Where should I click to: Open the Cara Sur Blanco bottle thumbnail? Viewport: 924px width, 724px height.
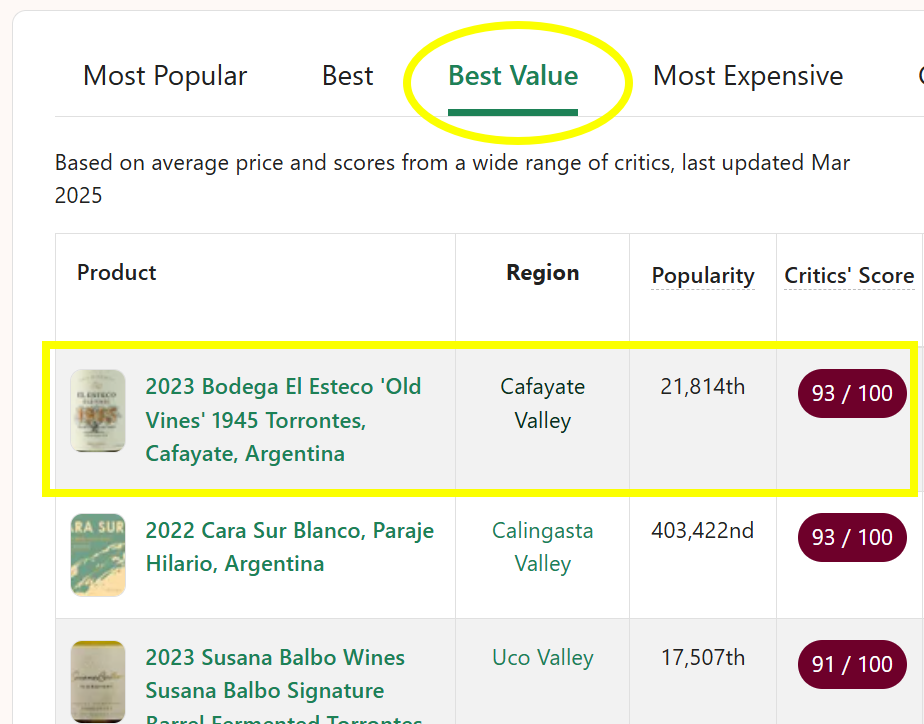pyautogui.click(x=98, y=555)
